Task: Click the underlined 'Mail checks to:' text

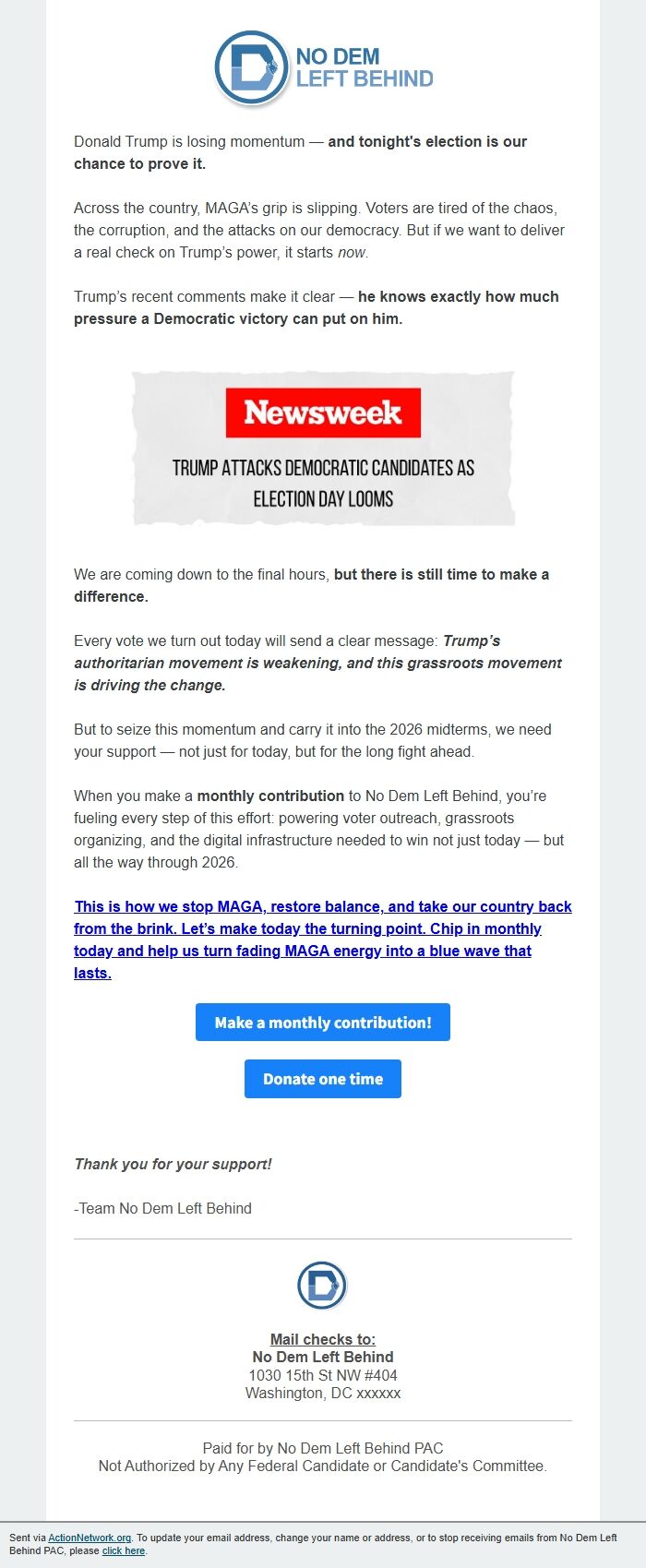Action: [x=322, y=1339]
